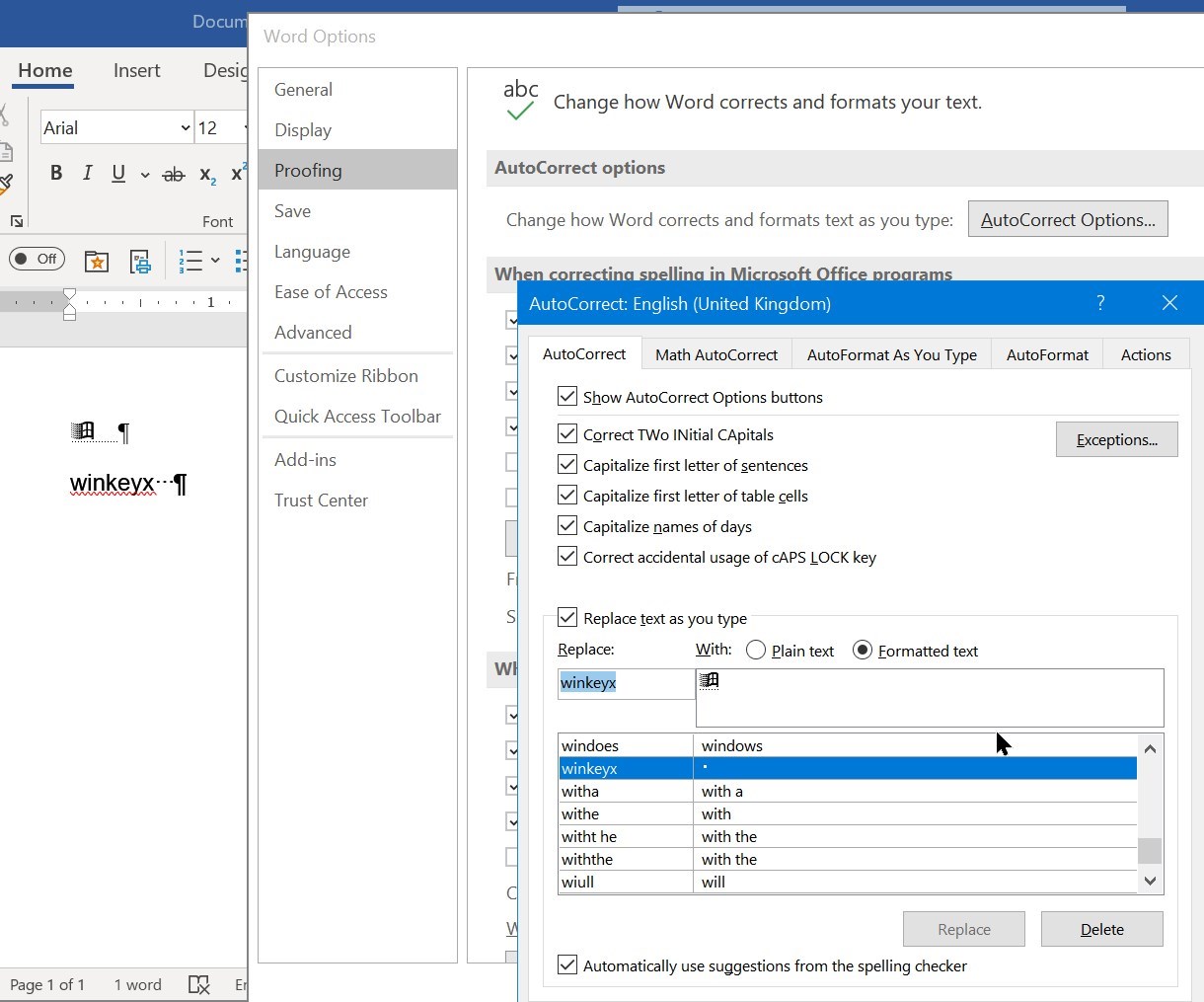Apply Strikethrough formatting in Word ribbon
This screenshot has height=1002, width=1204.
tap(174, 174)
